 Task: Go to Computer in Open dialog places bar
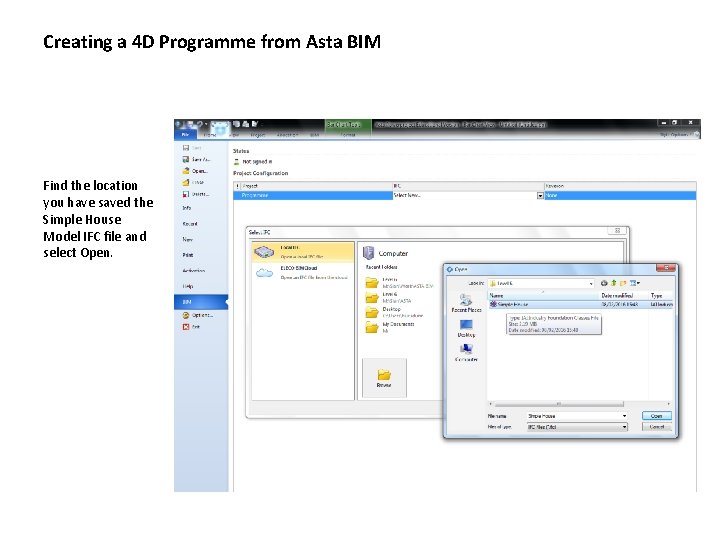466,353
